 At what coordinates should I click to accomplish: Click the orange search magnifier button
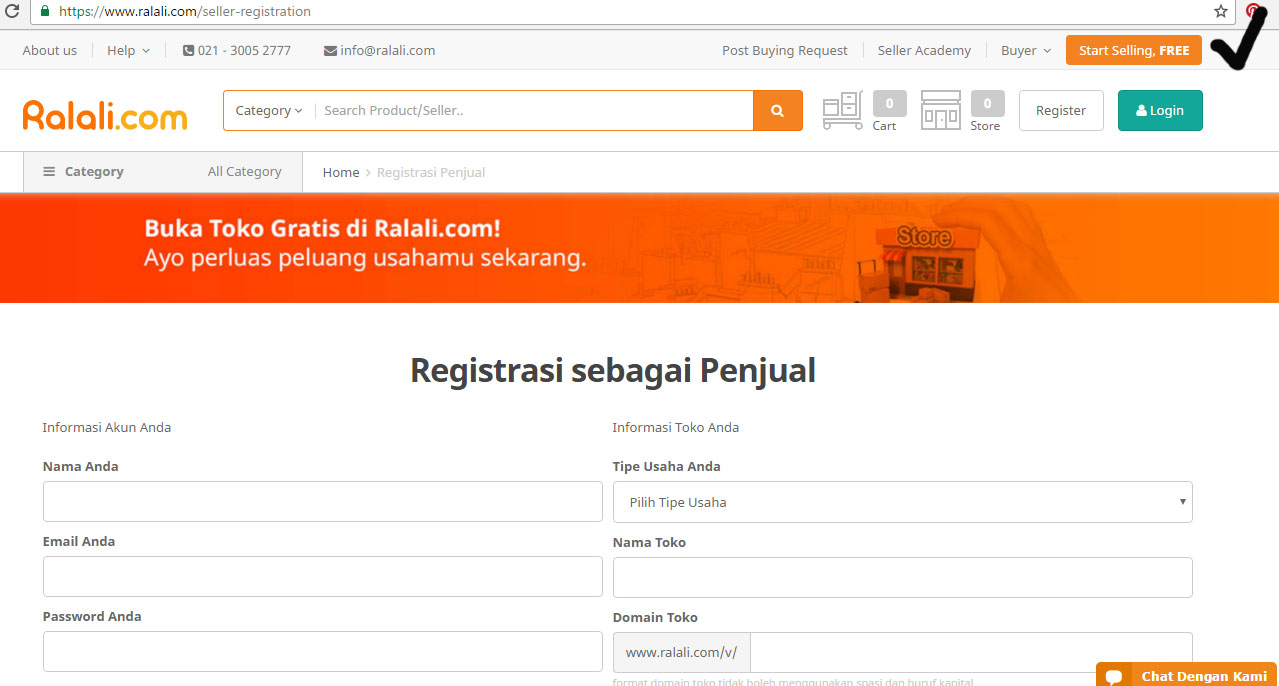[777, 111]
